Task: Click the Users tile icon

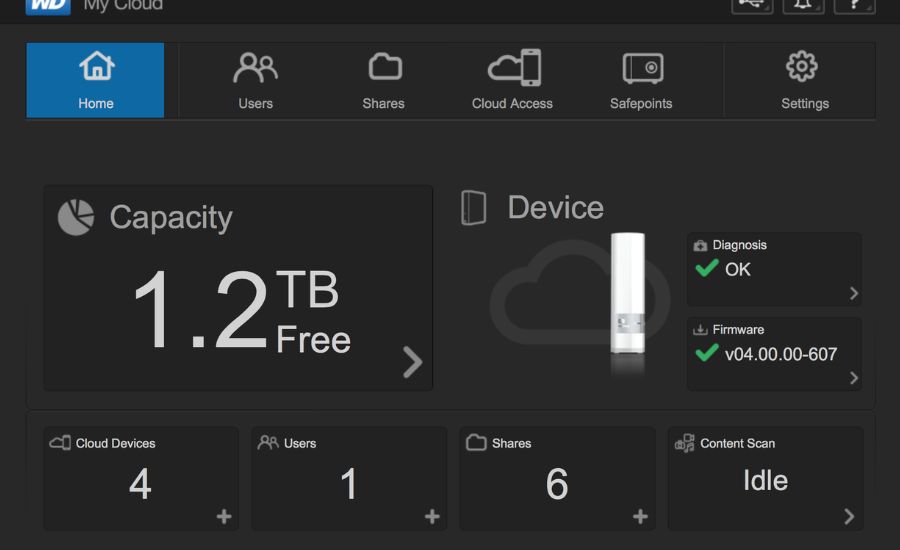Action: coord(268,443)
